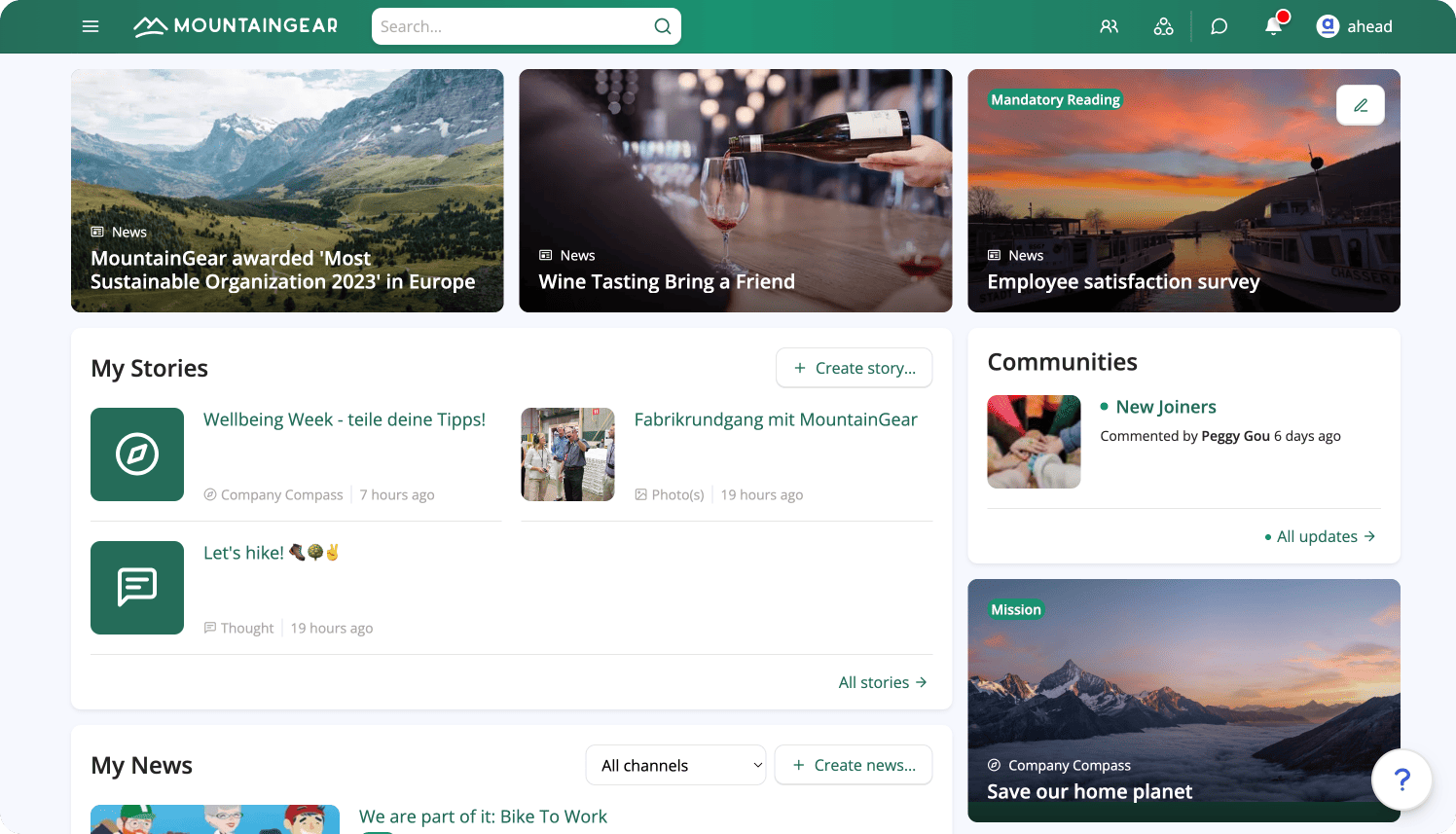Open the New Joiners community link
The image size is (1456, 834).
(1166, 407)
